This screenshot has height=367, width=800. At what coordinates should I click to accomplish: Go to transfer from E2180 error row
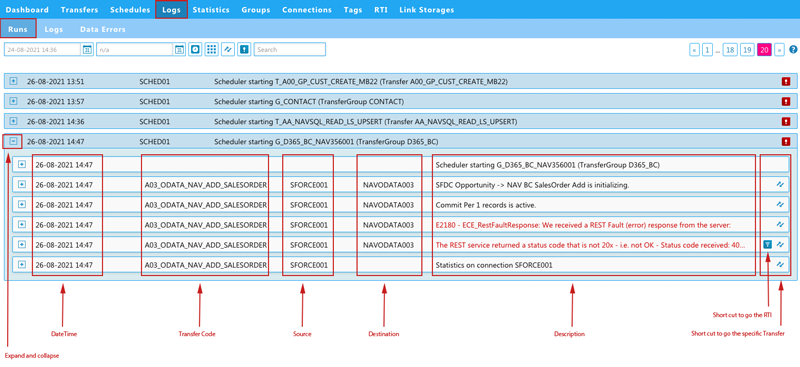click(x=780, y=225)
